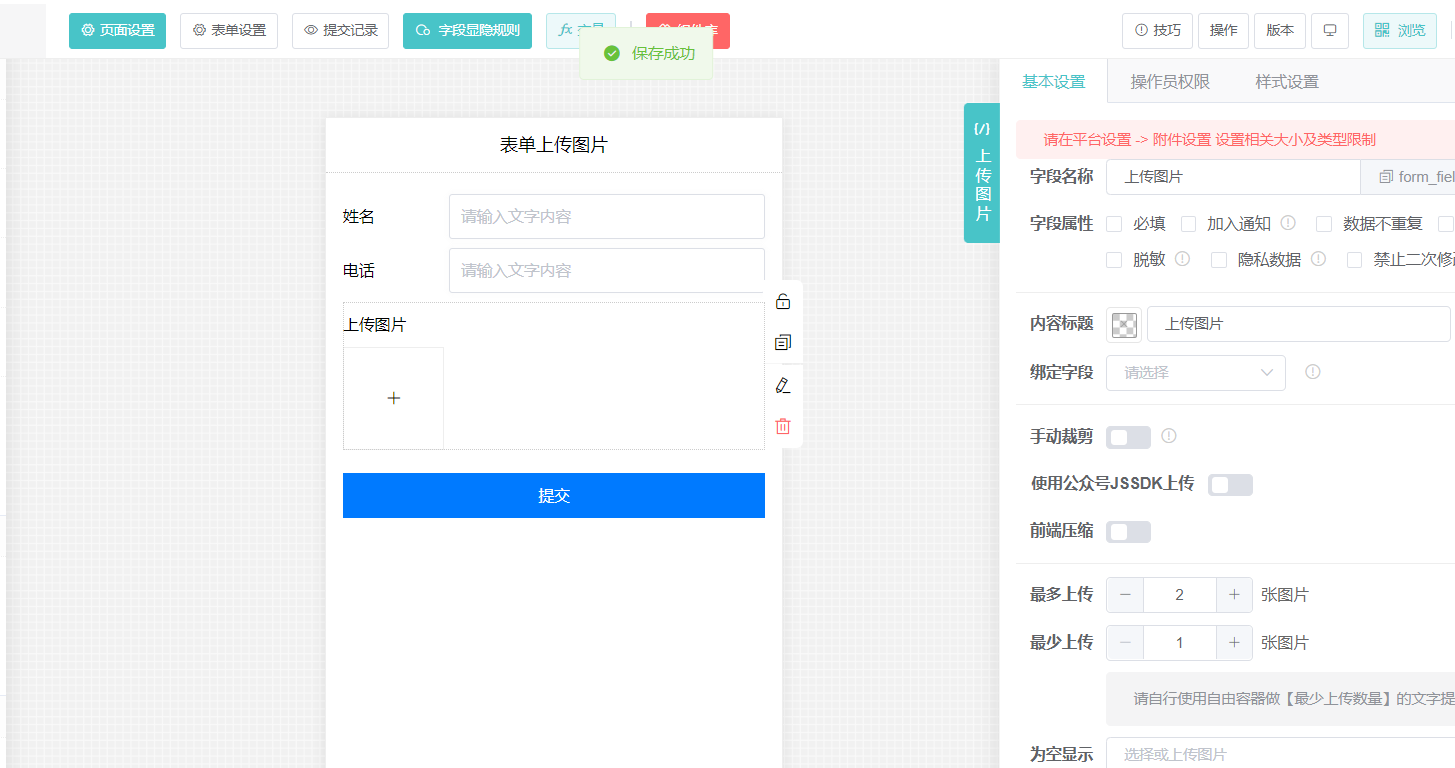This screenshot has height=768, width=1455.
Task: Open the 版本 version button
Action: tap(1280, 31)
